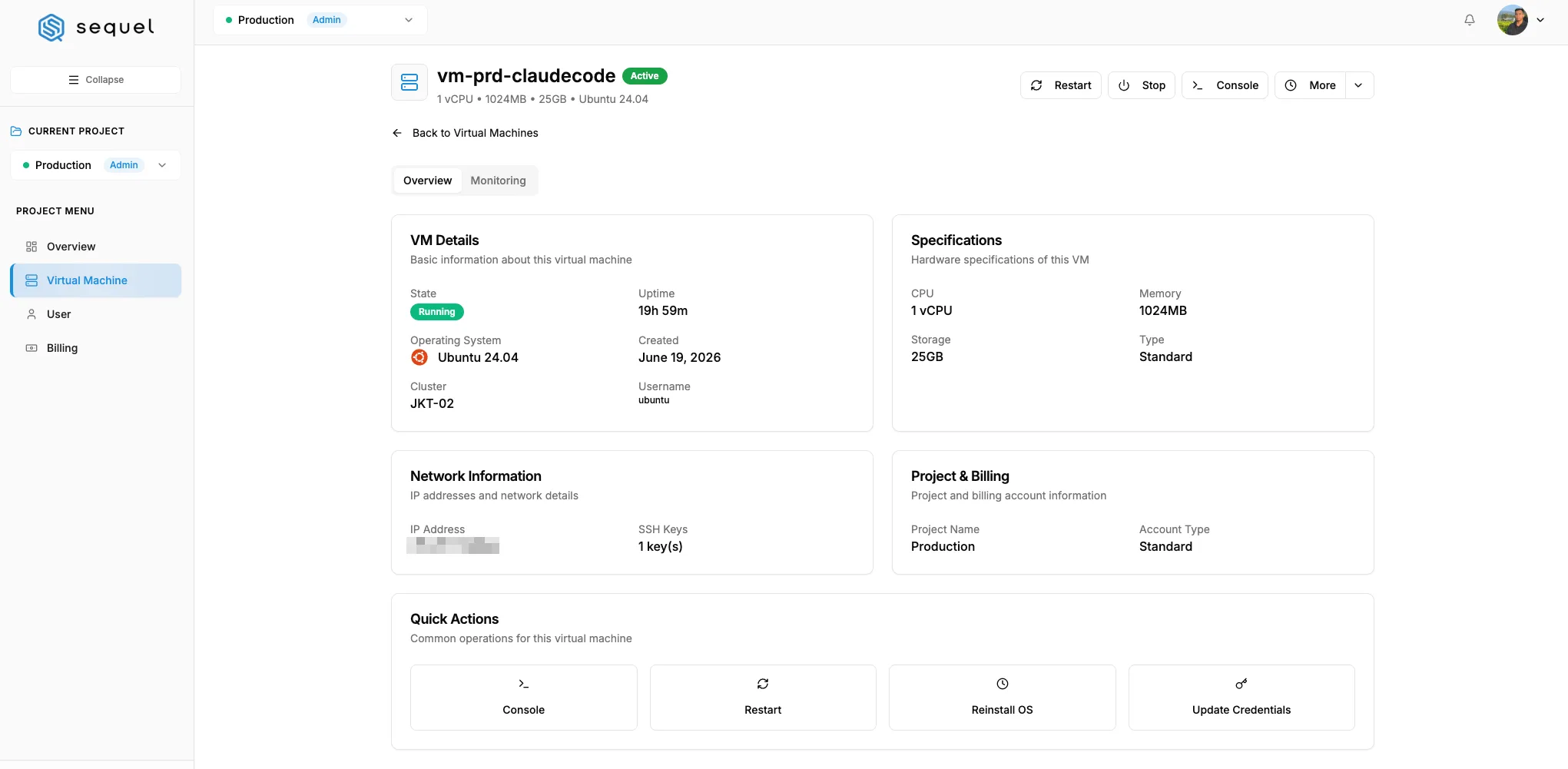Click the admin badge in the top bar selector
The image size is (1568, 769).
pyautogui.click(x=327, y=20)
